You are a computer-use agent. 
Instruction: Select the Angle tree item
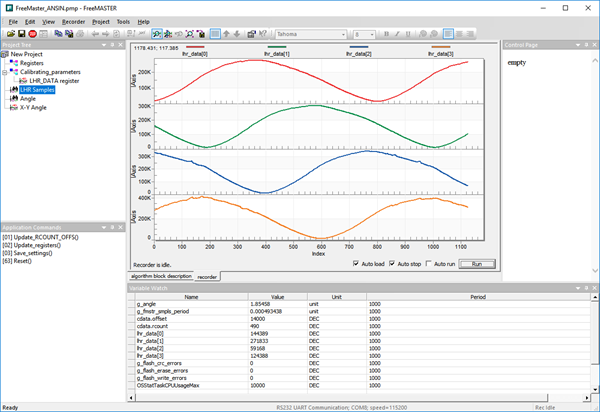click(28, 99)
